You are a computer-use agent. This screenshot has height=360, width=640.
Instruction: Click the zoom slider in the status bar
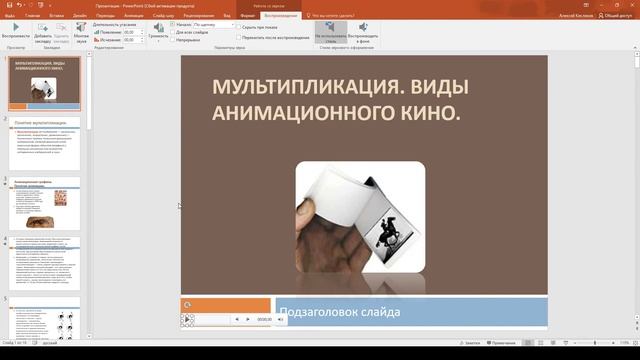pos(595,343)
